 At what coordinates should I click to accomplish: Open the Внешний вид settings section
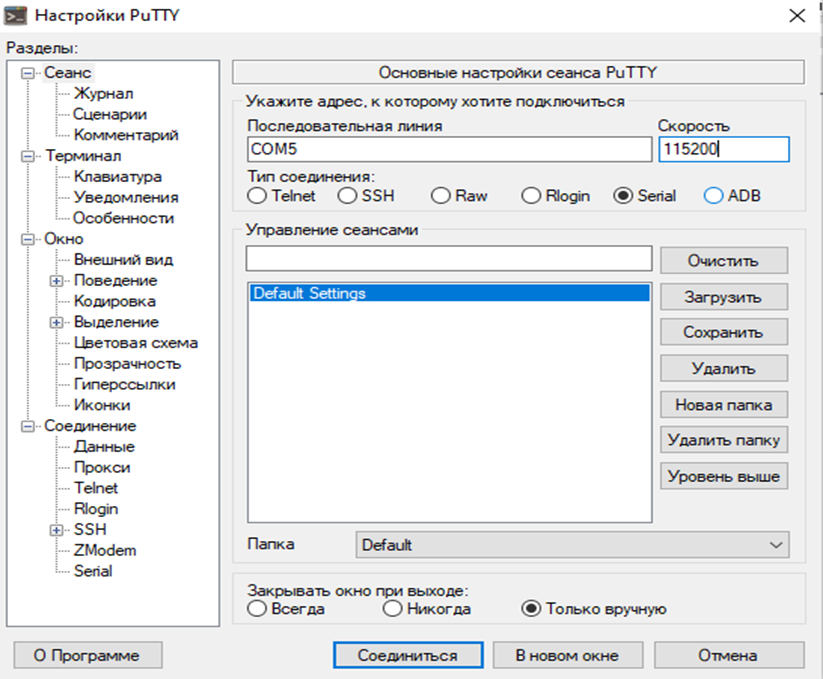point(123,260)
